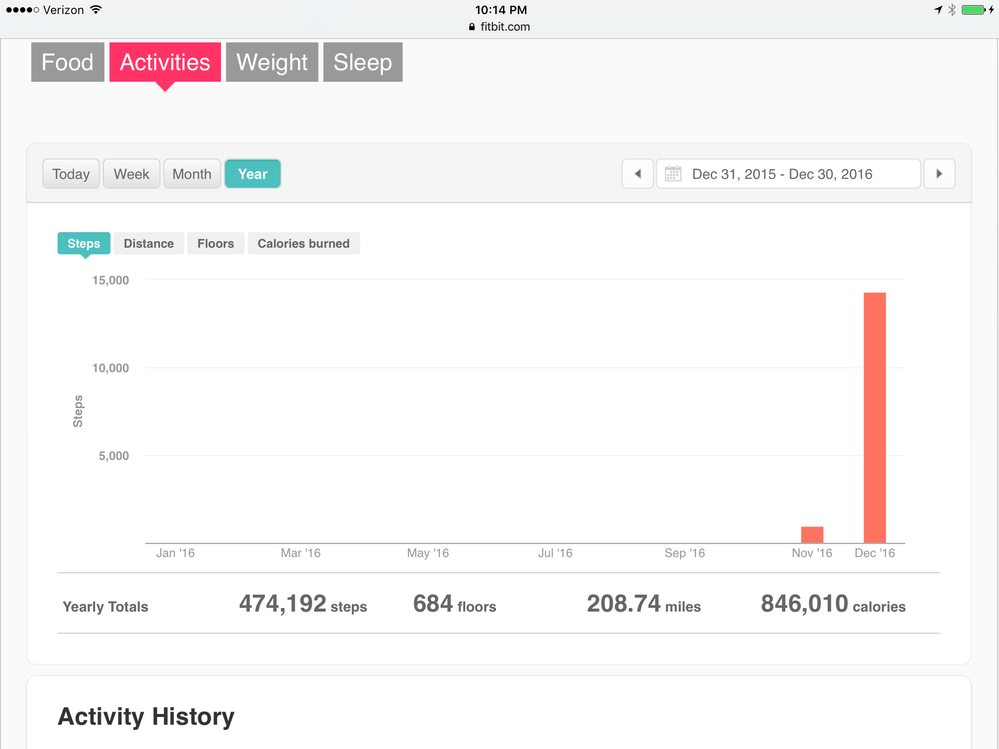Click the tall Dec '16 steps bar
Screen dimensions: 999x749
(874, 418)
